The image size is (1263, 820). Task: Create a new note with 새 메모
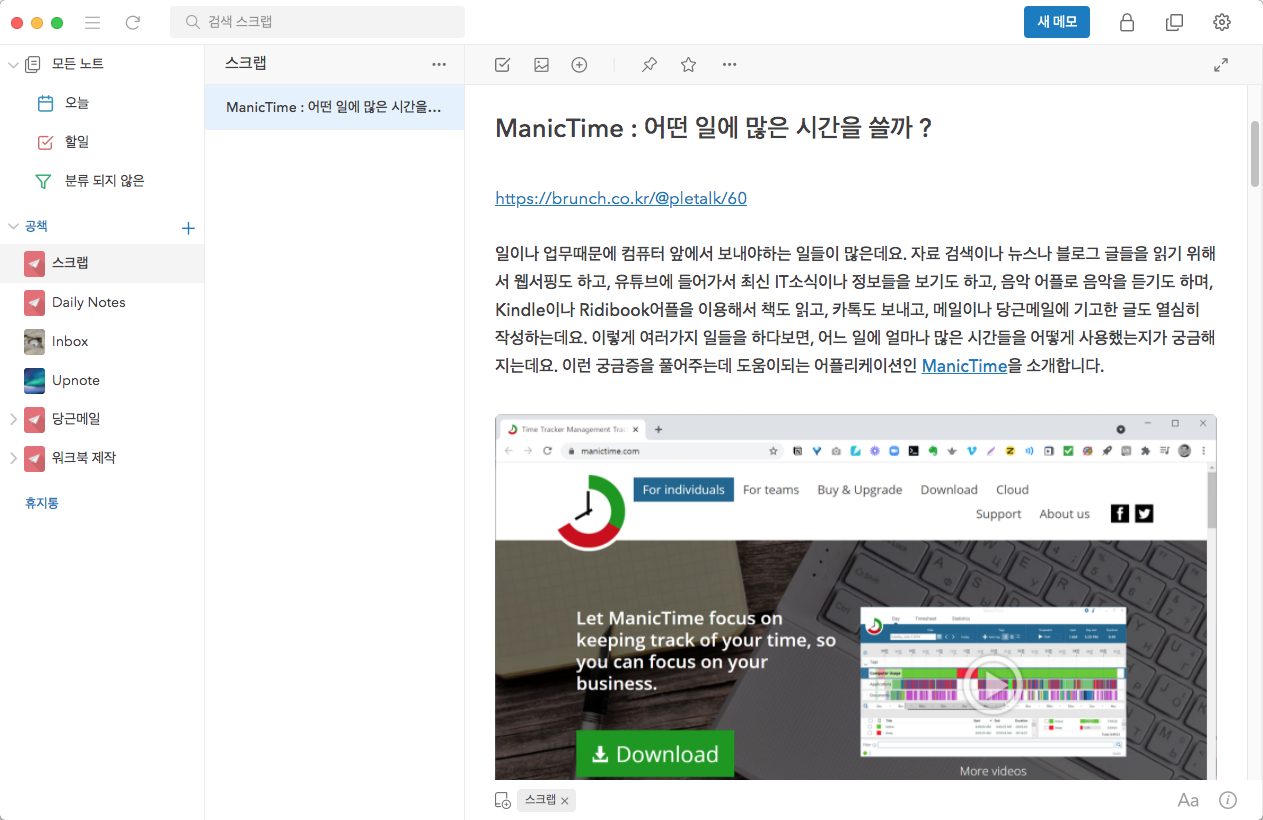point(1056,22)
